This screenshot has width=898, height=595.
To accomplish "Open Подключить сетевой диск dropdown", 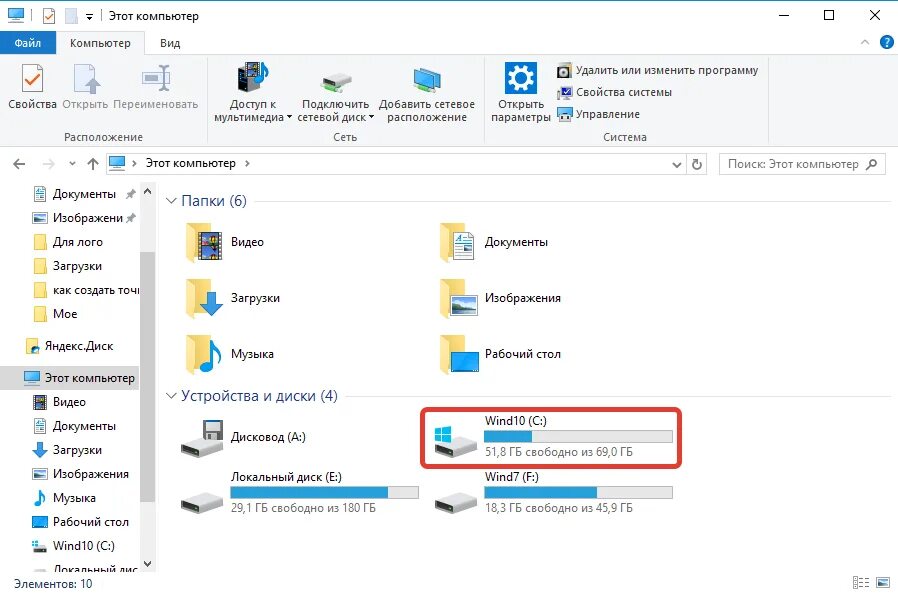I will [x=336, y=93].
